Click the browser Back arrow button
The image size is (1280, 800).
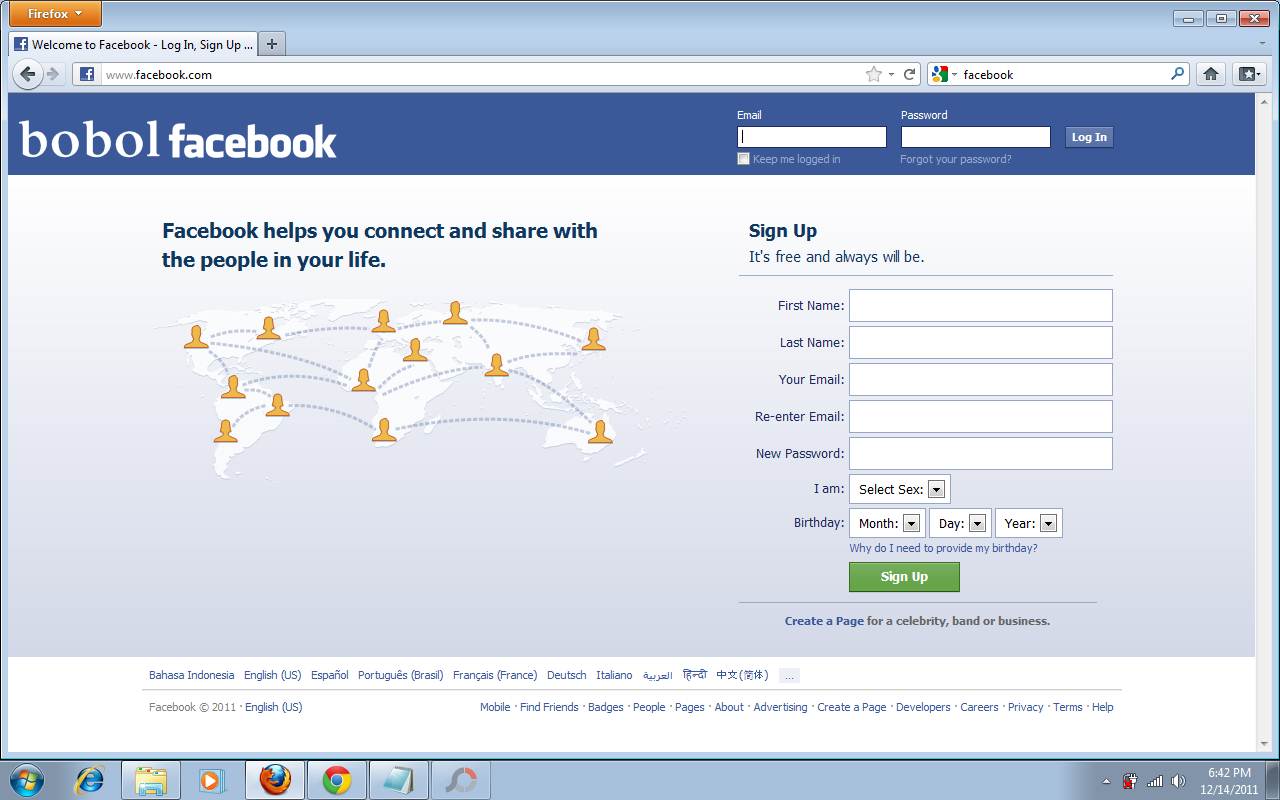[27, 74]
